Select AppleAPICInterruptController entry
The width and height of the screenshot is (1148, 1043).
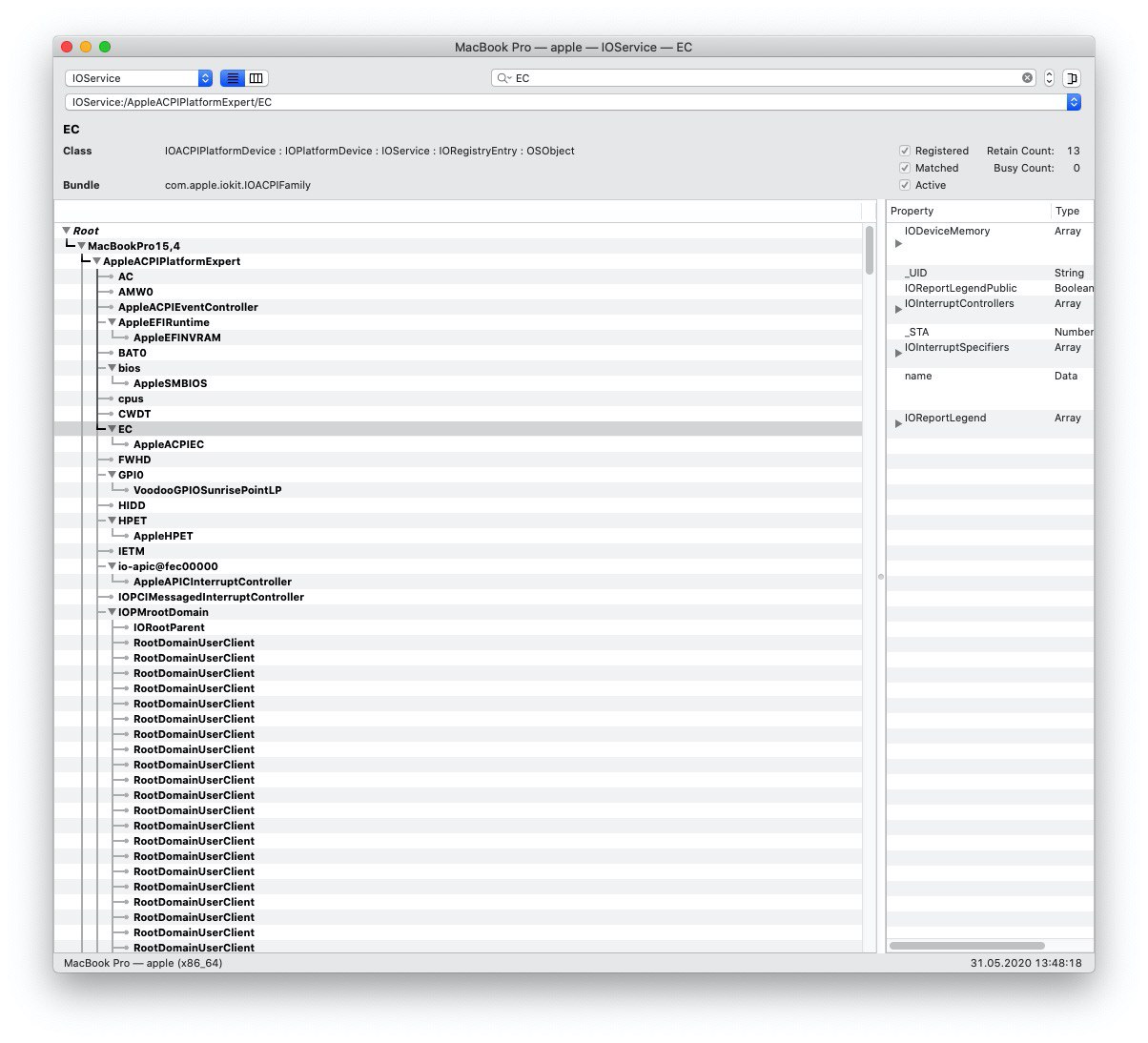[x=213, y=582]
